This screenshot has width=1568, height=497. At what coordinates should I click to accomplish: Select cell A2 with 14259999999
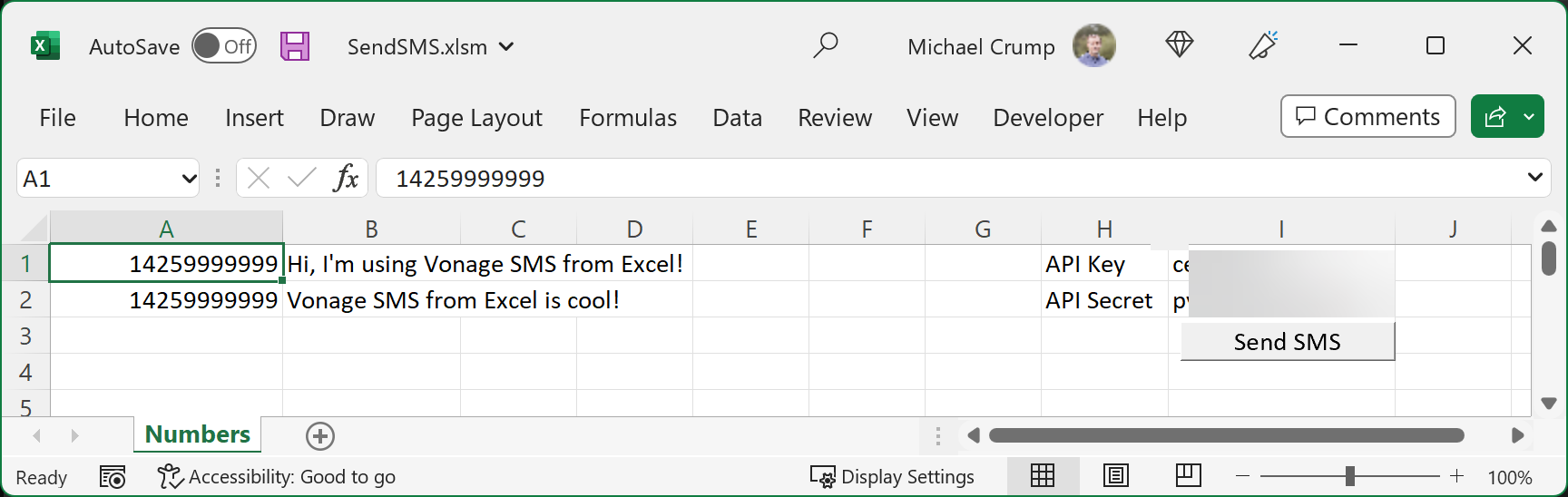[x=166, y=300]
